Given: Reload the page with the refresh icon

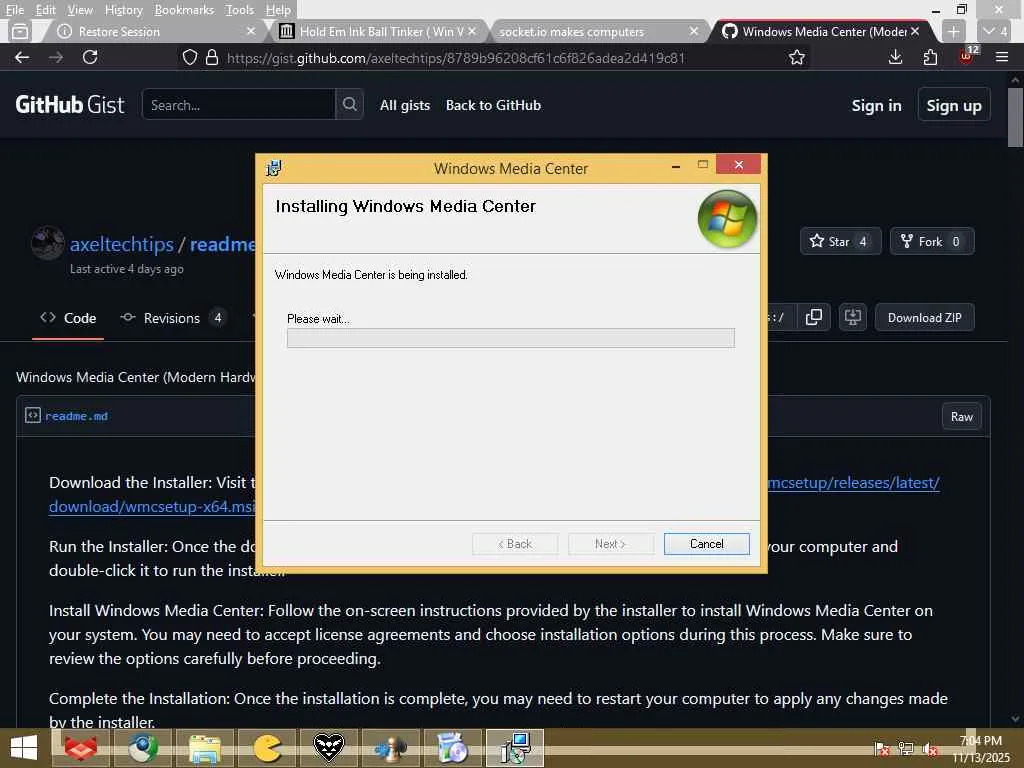Looking at the screenshot, I should pos(90,57).
